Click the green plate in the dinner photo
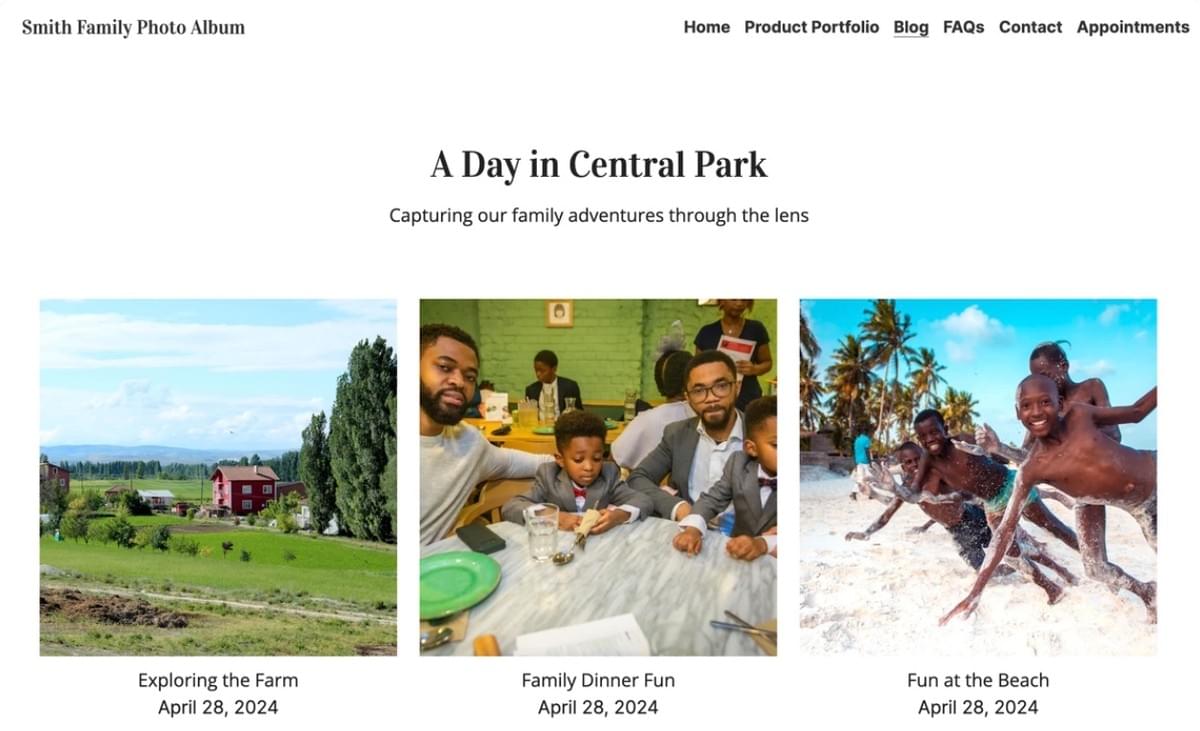The height and width of the screenshot is (731, 1200). pyautogui.click(x=459, y=584)
